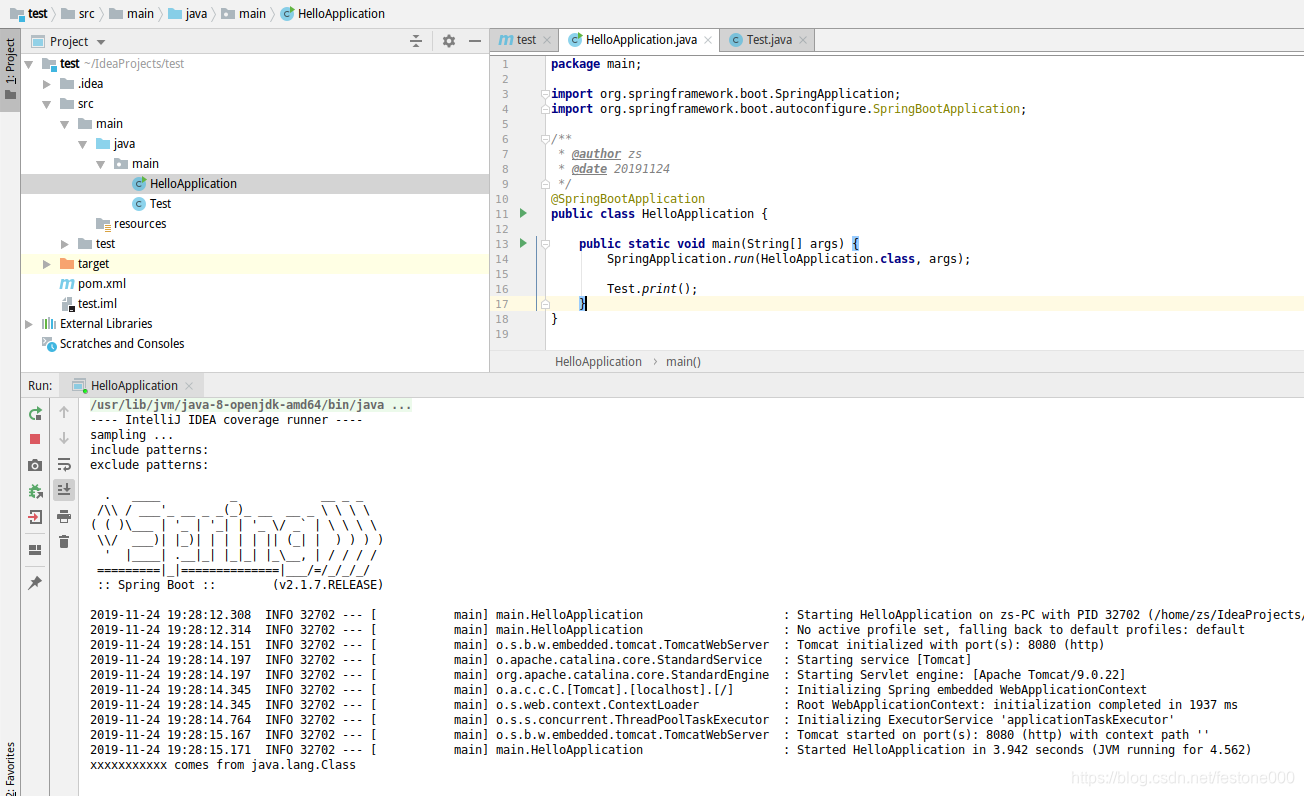Click the camera dump threads icon

pos(35,465)
